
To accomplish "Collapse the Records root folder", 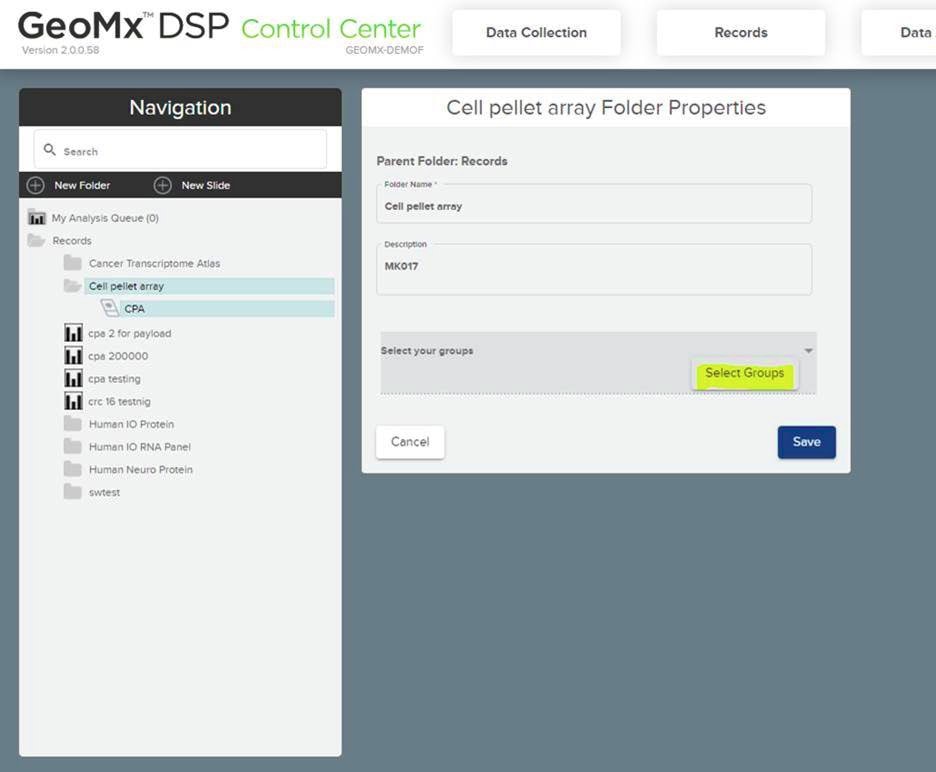I will (x=37, y=241).
